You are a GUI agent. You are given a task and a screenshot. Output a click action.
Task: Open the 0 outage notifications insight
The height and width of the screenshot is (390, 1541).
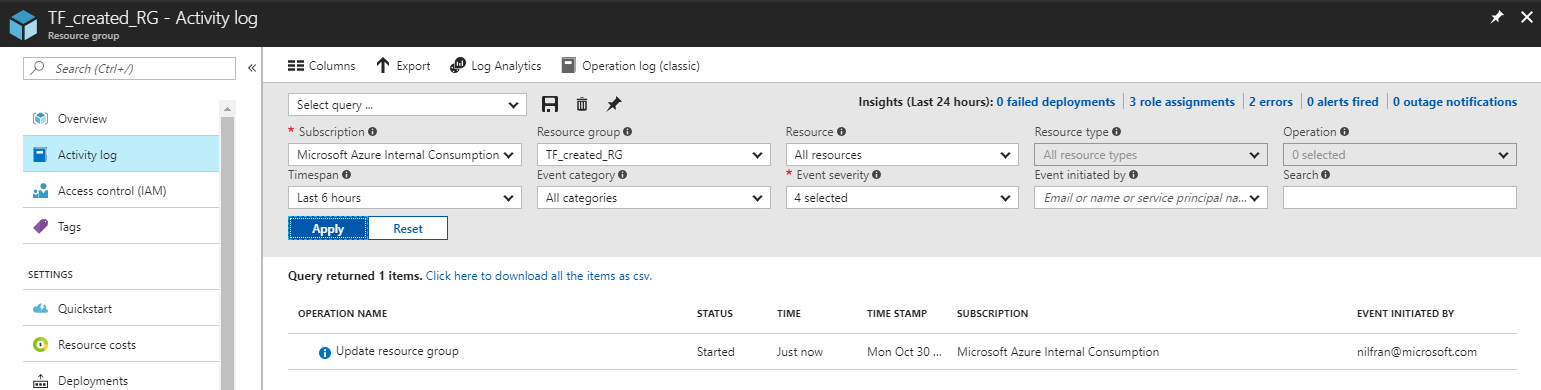click(1455, 102)
